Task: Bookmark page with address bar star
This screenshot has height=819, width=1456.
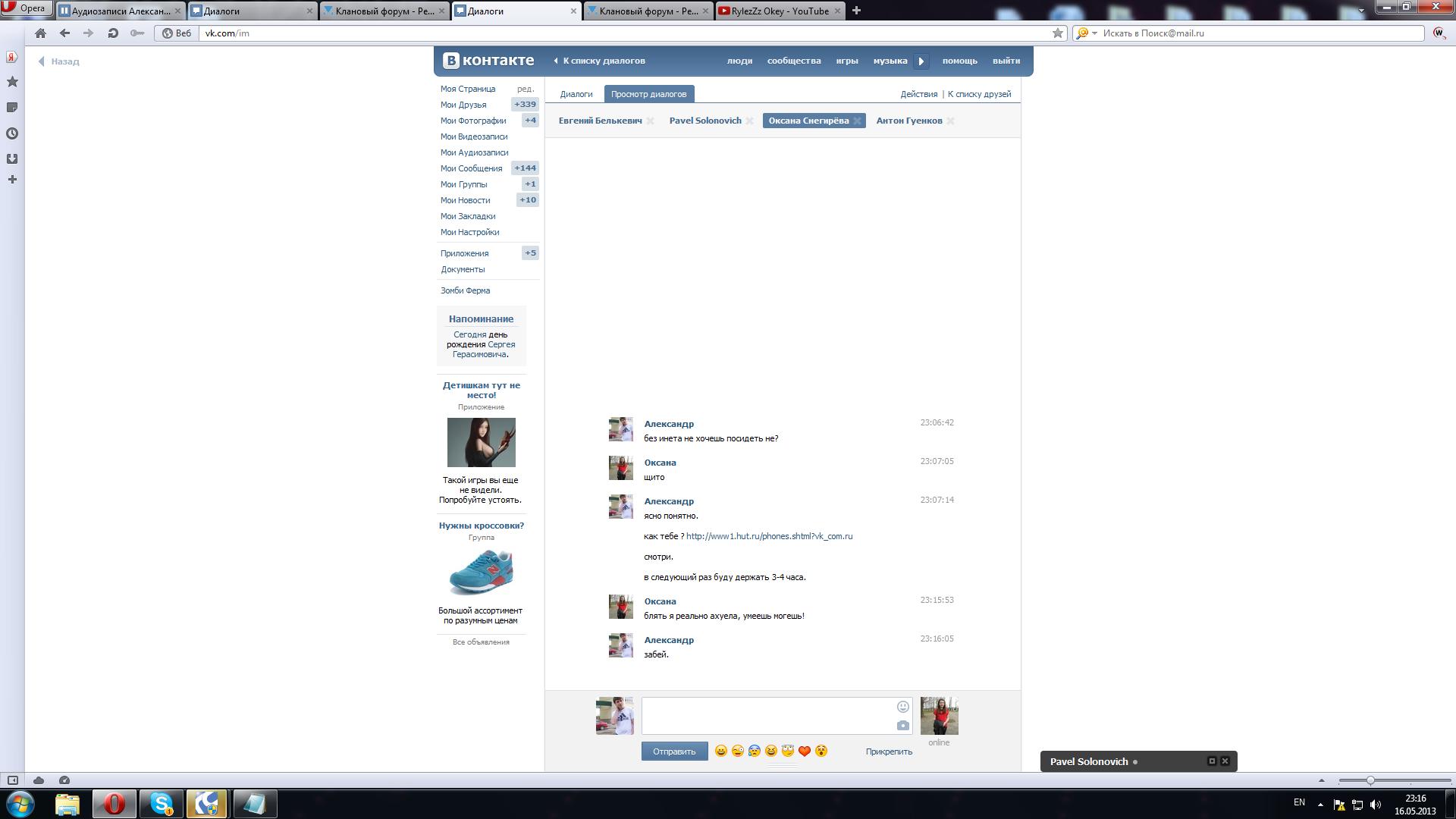Action: pyautogui.click(x=1057, y=33)
